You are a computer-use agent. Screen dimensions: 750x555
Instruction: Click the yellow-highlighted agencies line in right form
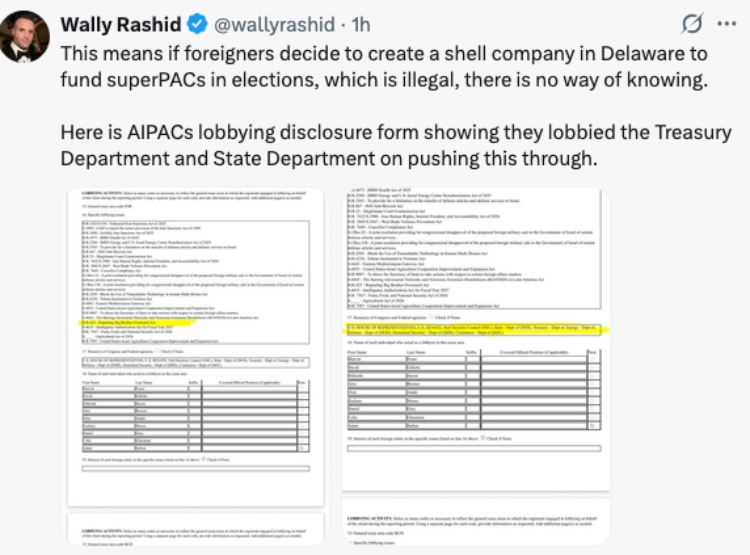coord(477,330)
